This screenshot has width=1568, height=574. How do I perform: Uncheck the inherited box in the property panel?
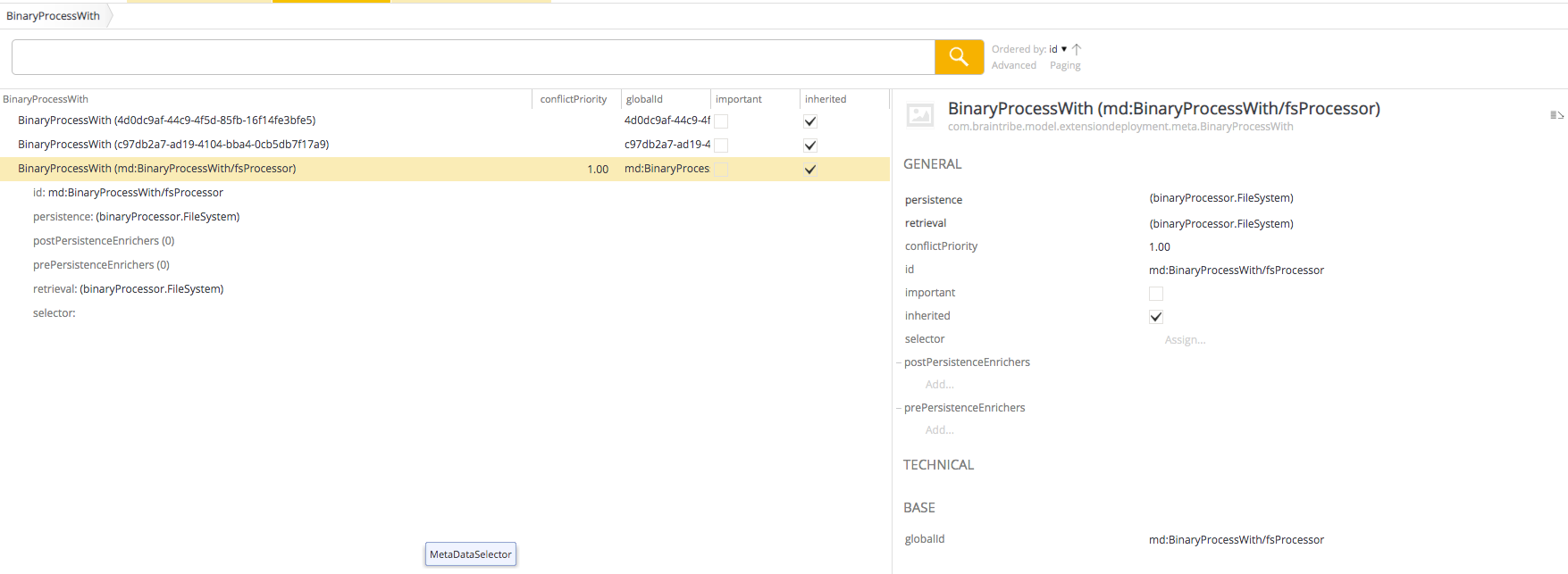[1155, 317]
